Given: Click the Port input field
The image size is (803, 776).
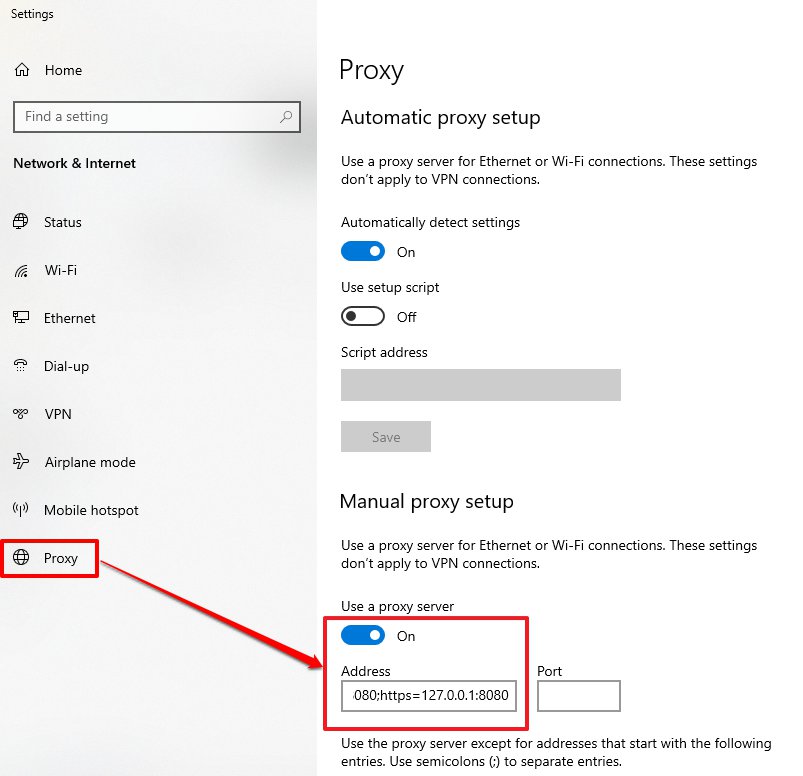Looking at the screenshot, I should pyautogui.click(x=578, y=696).
